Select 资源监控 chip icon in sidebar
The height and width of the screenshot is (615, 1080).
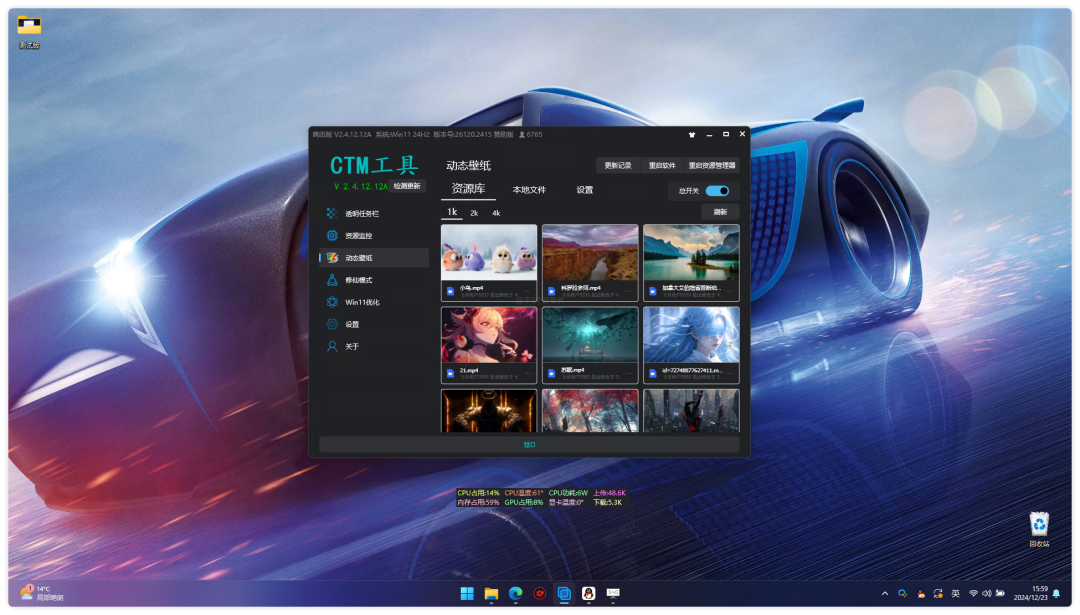coord(332,236)
